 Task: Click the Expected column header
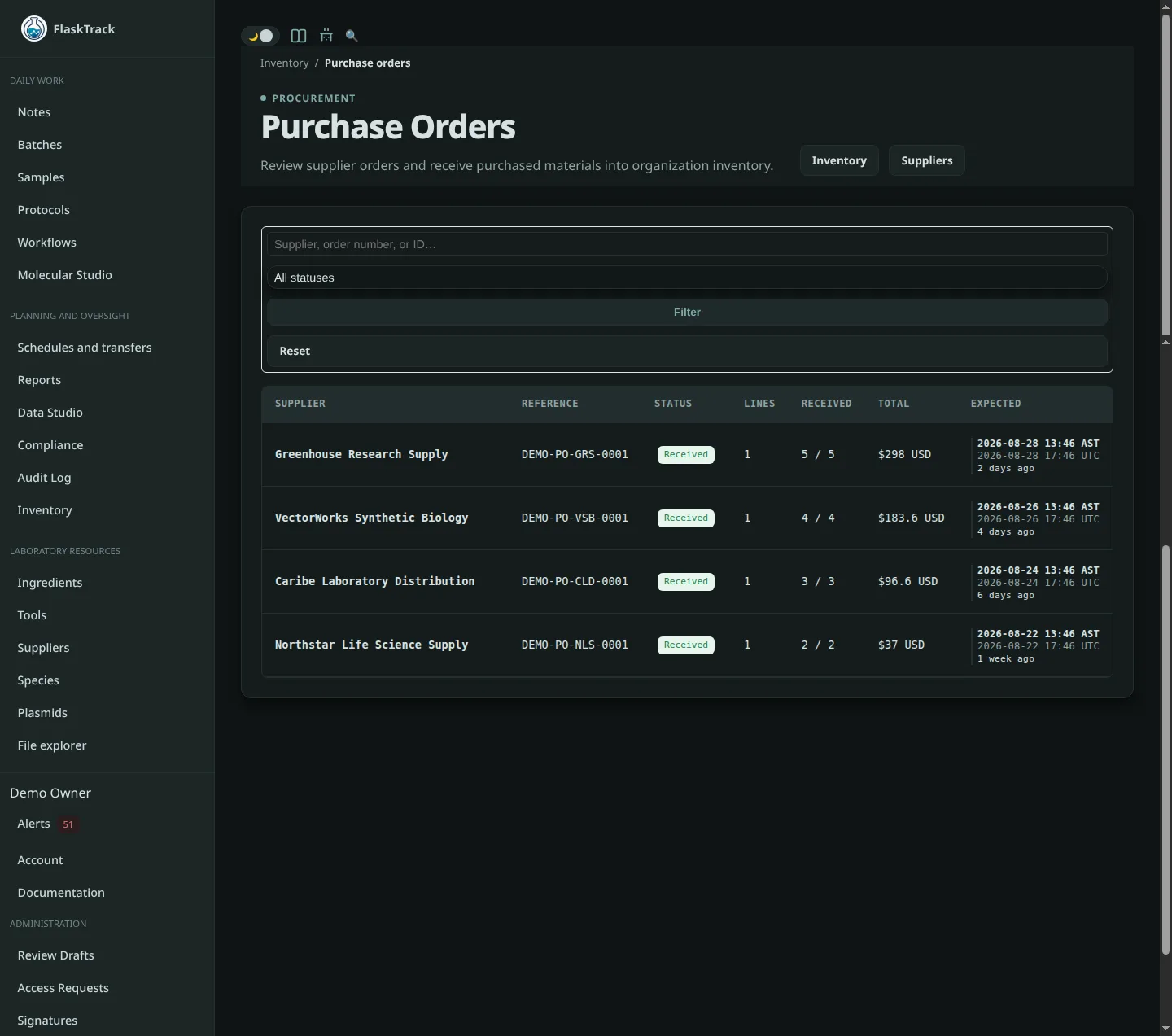(995, 404)
